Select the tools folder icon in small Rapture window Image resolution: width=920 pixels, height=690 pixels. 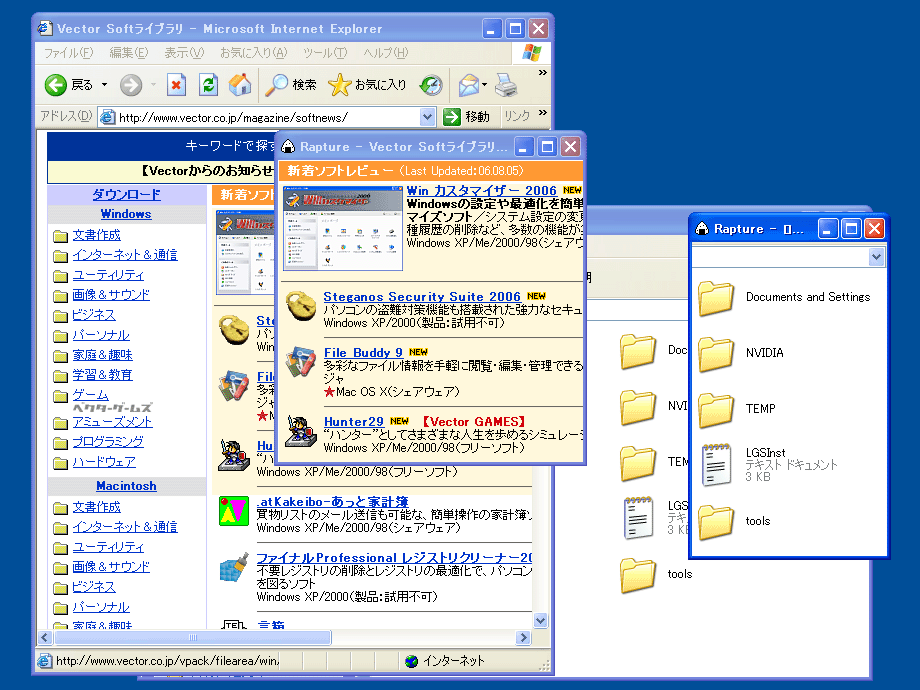coord(715,521)
